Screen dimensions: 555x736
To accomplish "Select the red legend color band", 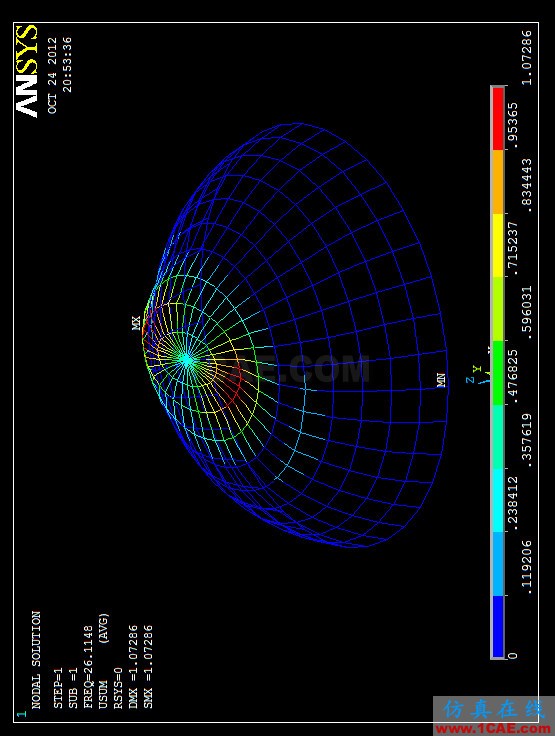I will coord(498,119).
